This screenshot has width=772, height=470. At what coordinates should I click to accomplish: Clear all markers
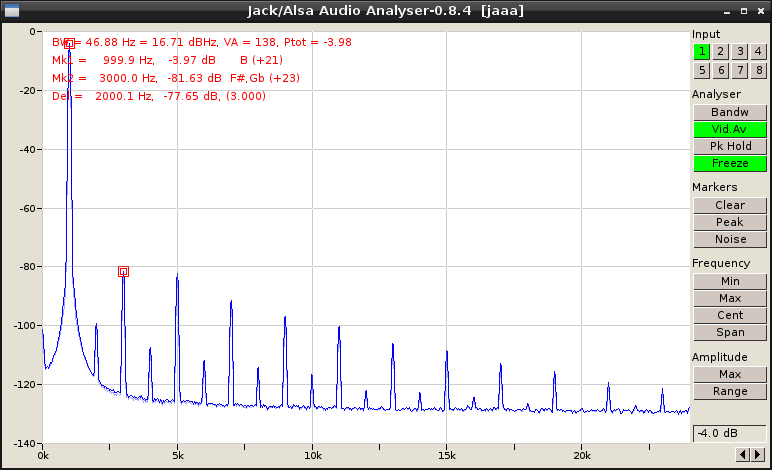pyautogui.click(x=730, y=205)
